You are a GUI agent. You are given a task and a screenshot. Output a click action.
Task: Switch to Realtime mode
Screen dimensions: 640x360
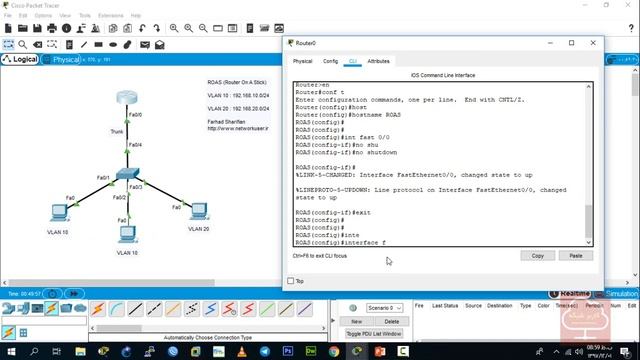pyautogui.click(x=569, y=293)
